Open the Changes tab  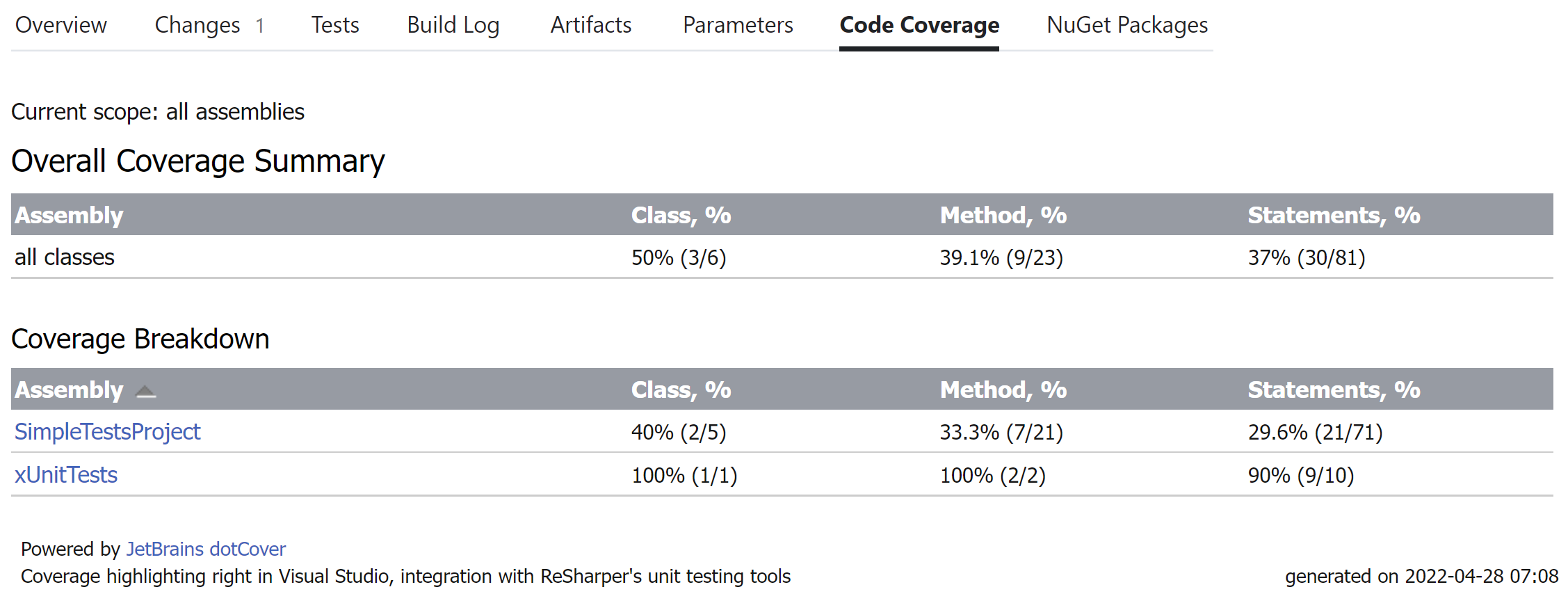pos(197,25)
